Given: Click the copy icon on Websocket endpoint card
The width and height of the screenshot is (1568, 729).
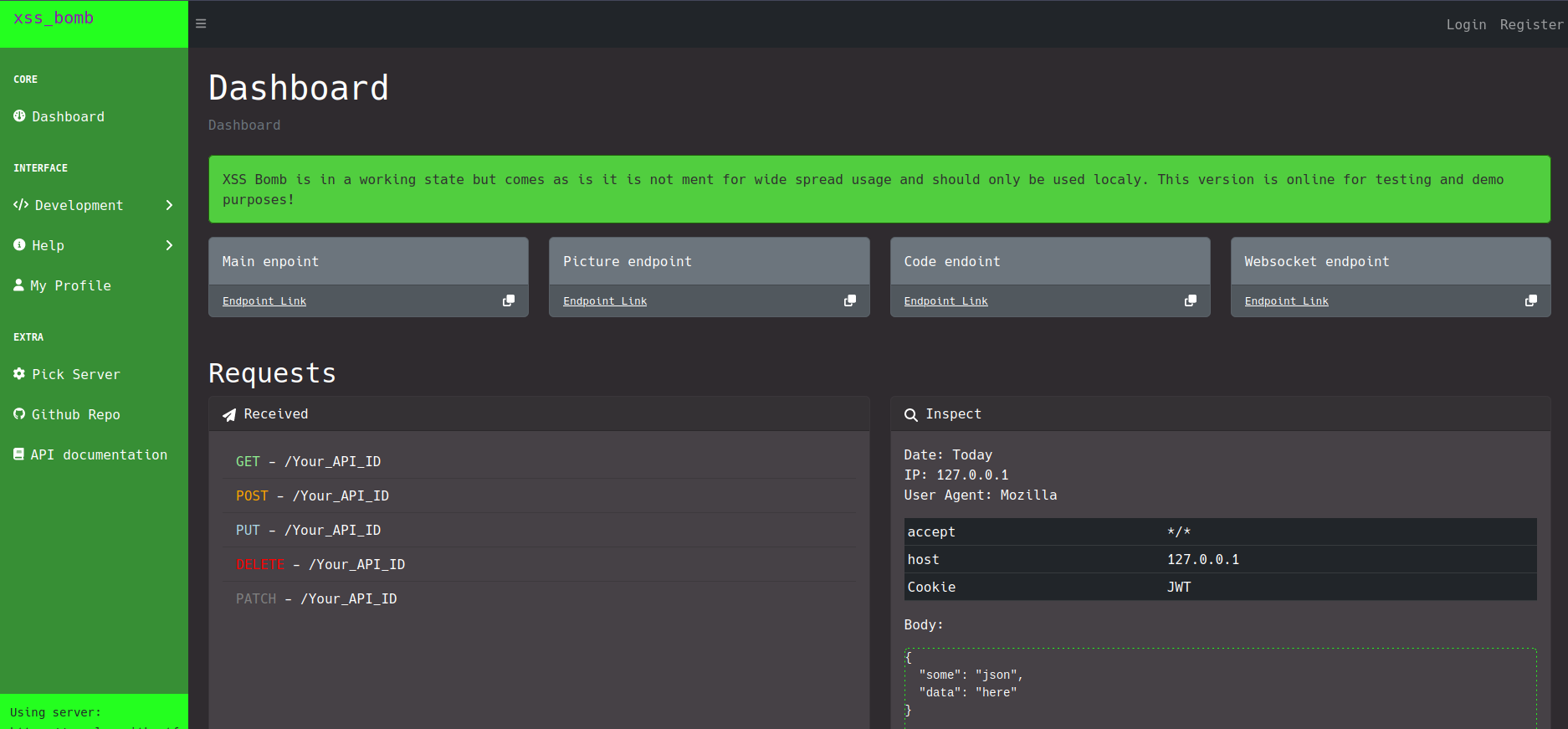Looking at the screenshot, I should point(1530,300).
